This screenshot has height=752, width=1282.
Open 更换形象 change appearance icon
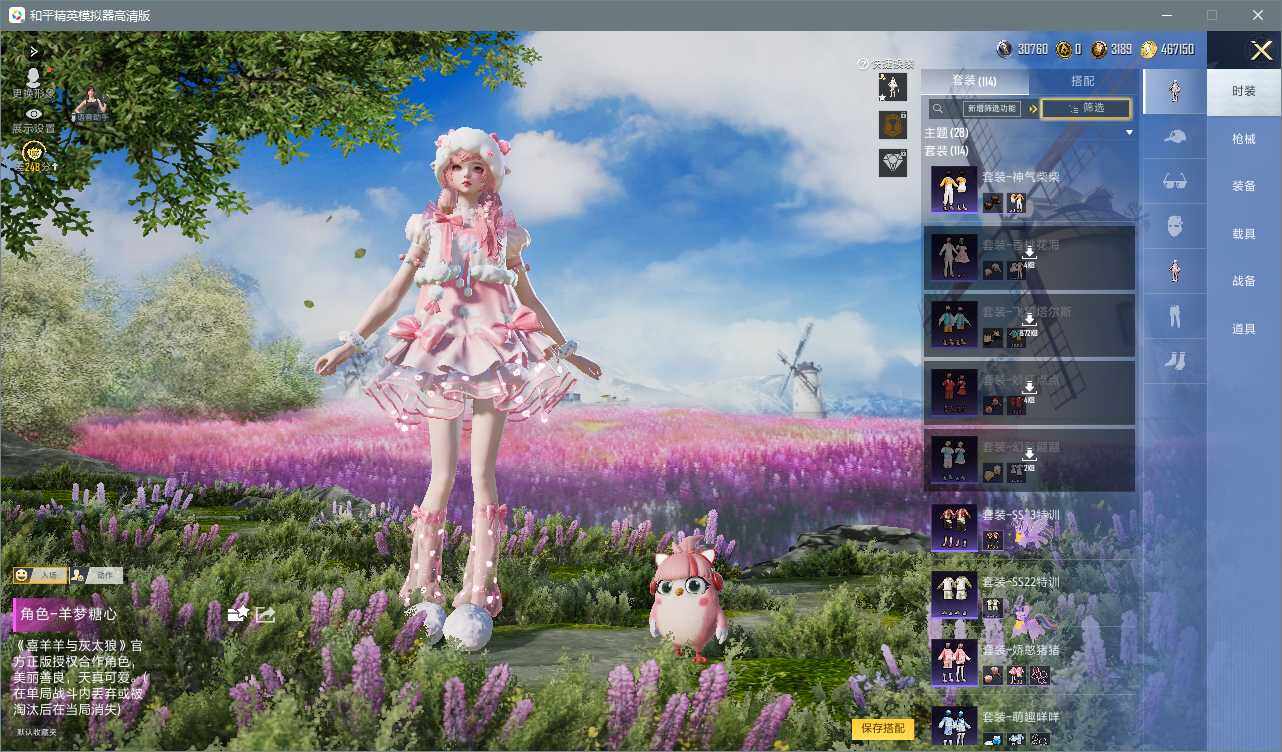(33, 83)
